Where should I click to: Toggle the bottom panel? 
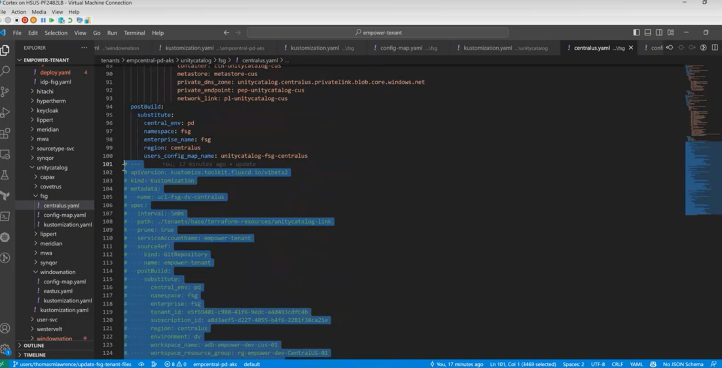click(x=648, y=33)
